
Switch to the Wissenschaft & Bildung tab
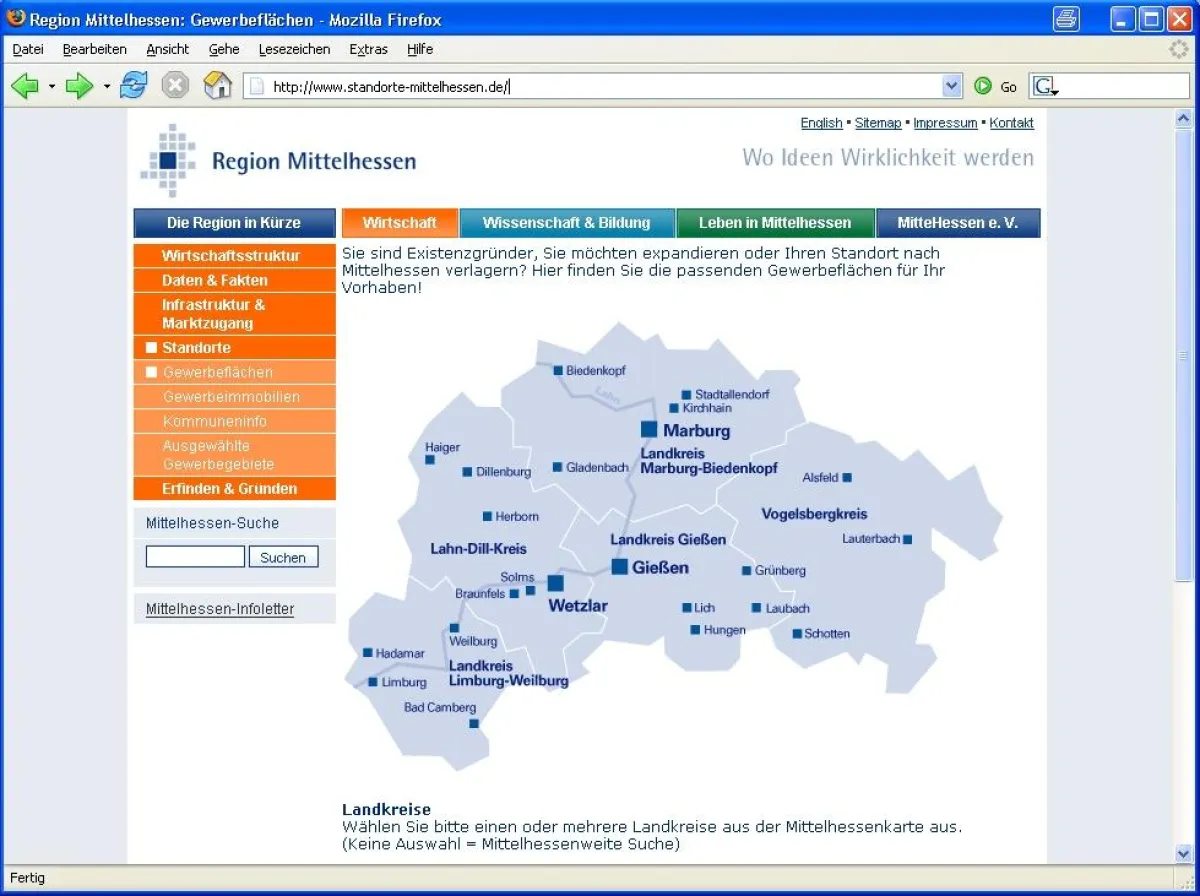click(567, 222)
